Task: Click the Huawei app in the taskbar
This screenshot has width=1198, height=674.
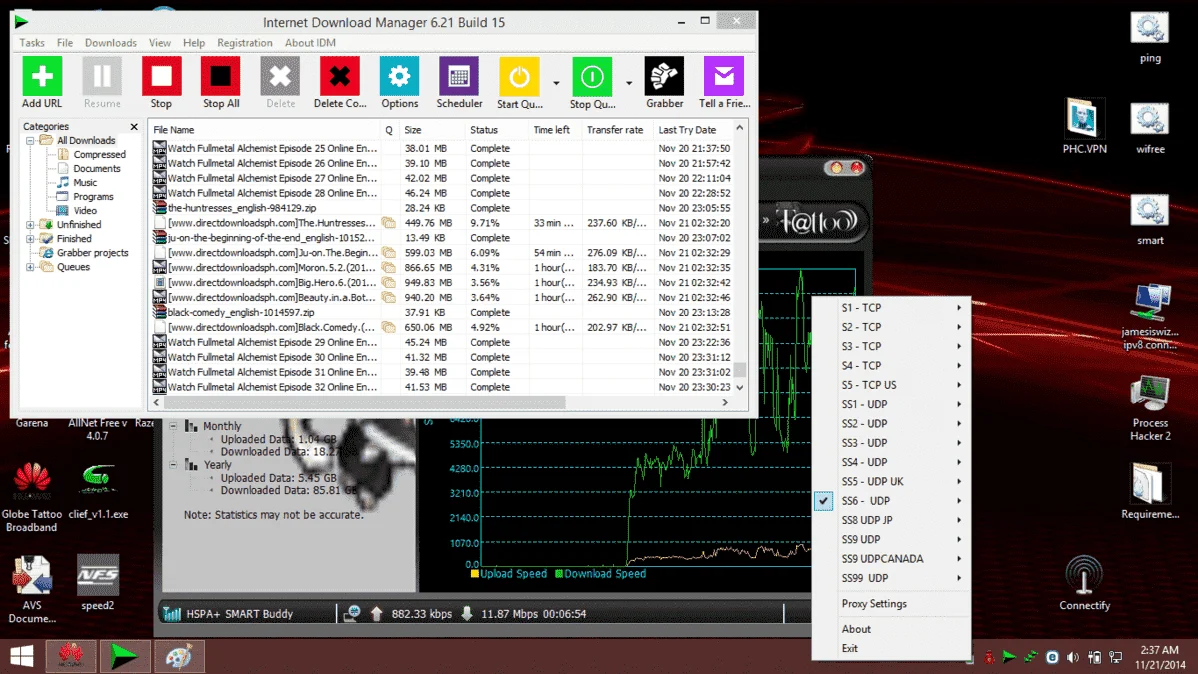Action: click(71, 656)
